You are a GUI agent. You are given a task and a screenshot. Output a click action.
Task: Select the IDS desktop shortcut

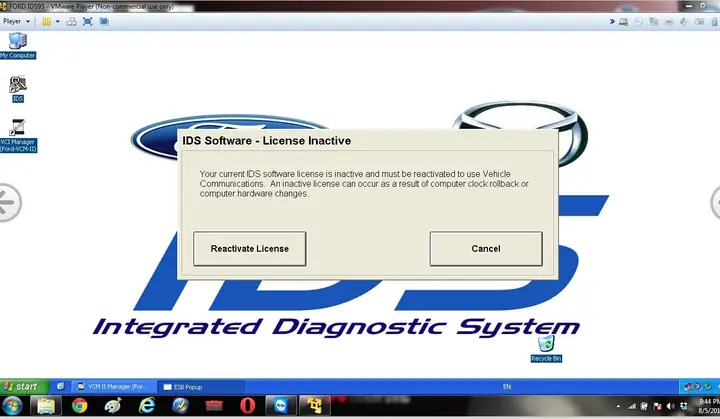point(17,89)
